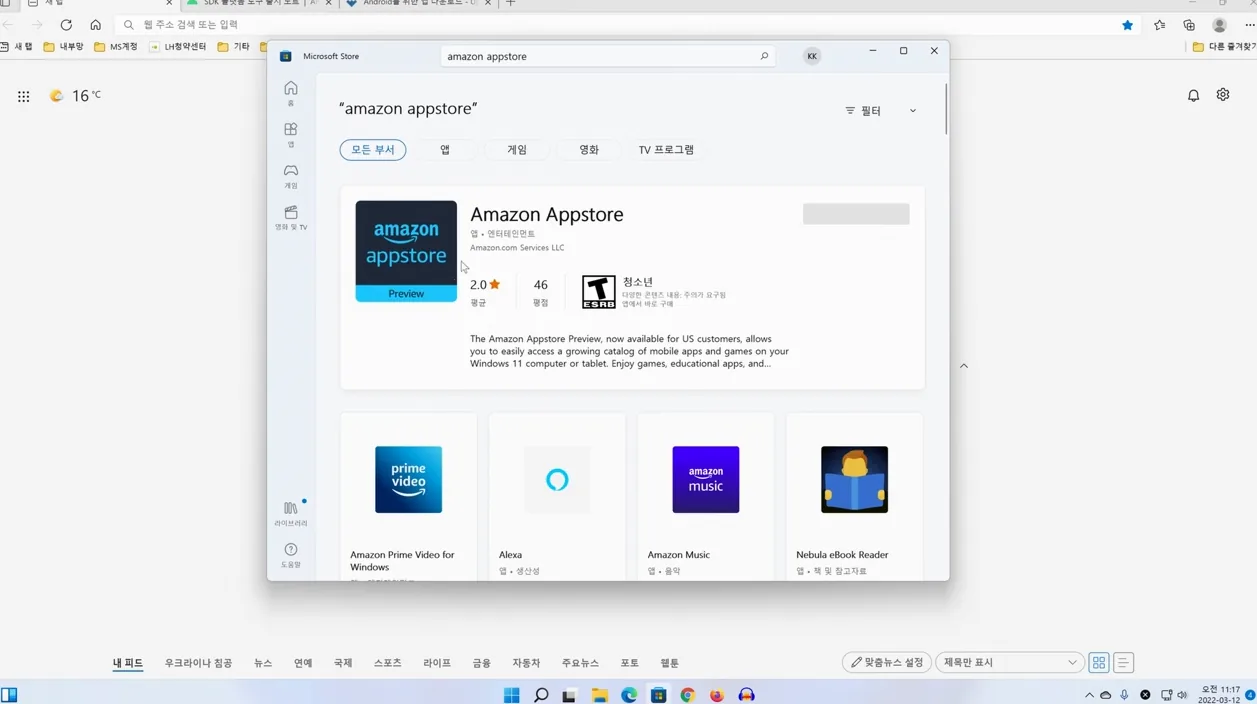Select the 금융 feed tab
The width and height of the screenshot is (1257, 704).
pyautogui.click(x=482, y=663)
